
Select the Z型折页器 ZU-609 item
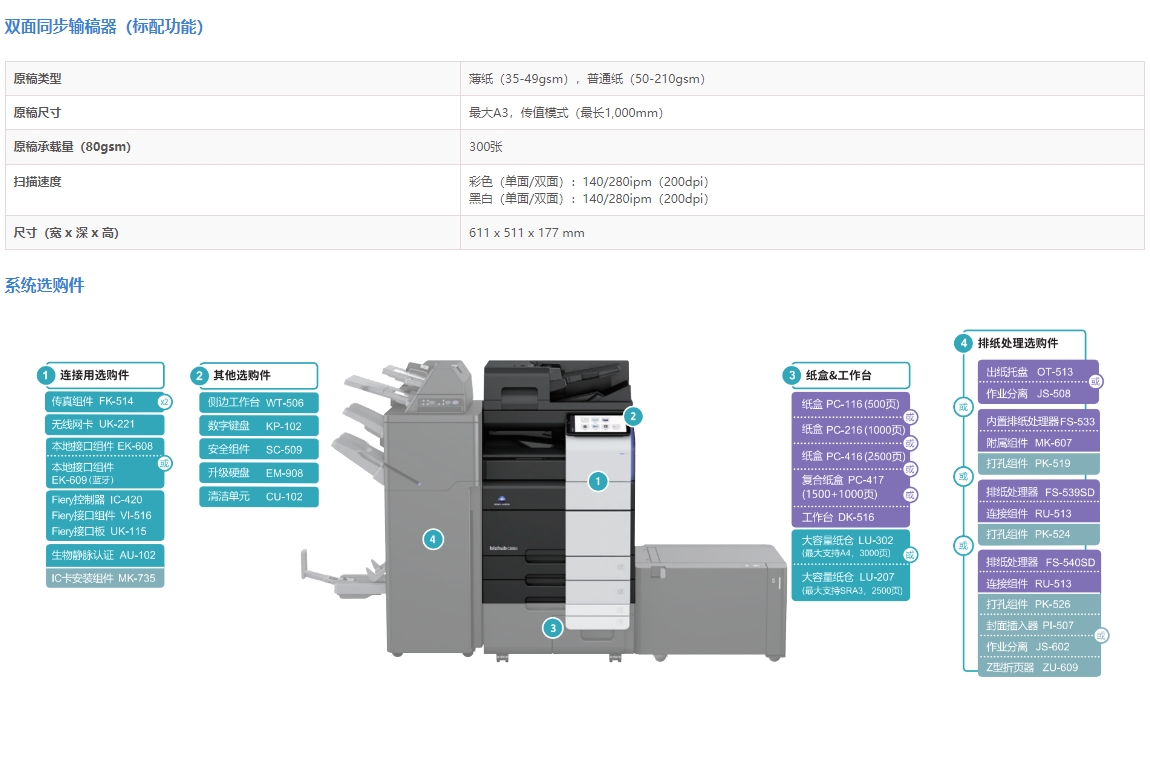click(1037, 667)
